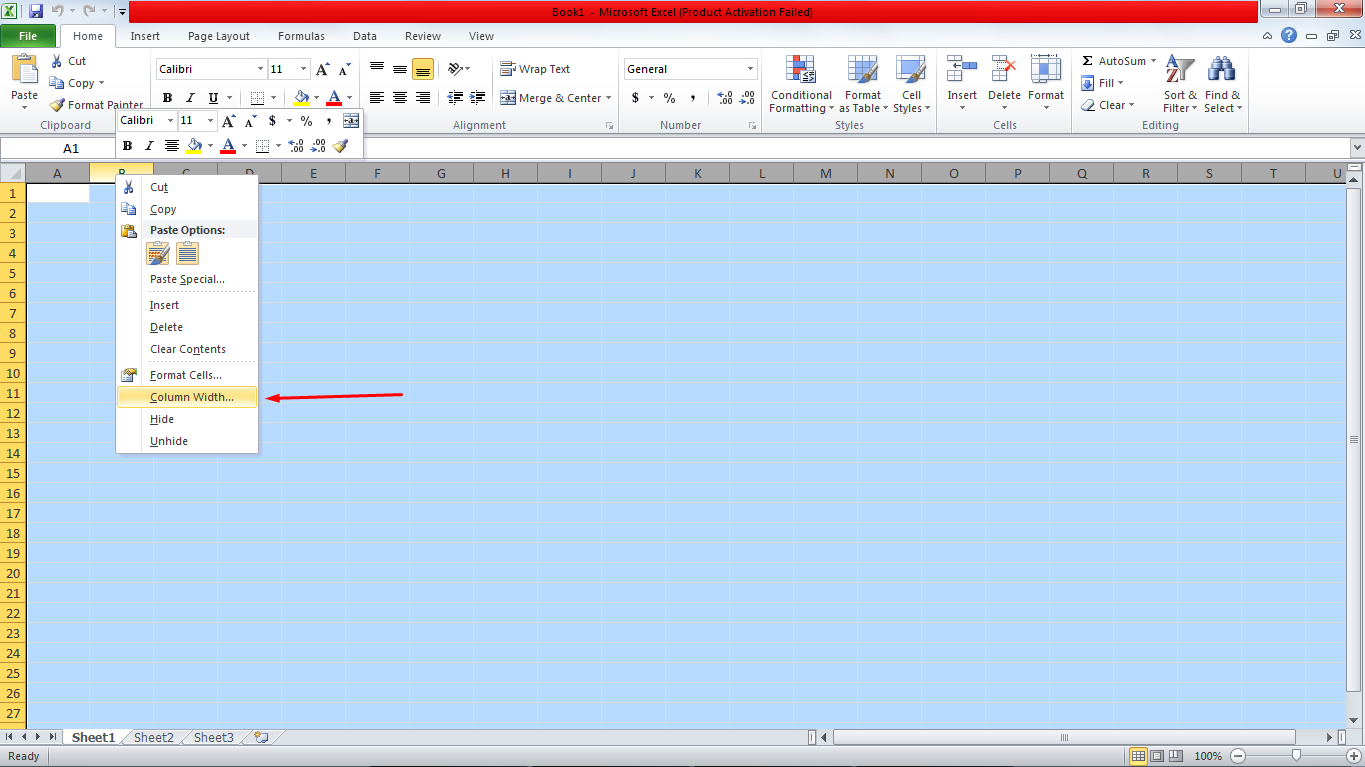This screenshot has height=767, width=1365.
Task: Click the Center align icon in the mini toolbar
Action: point(172,146)
